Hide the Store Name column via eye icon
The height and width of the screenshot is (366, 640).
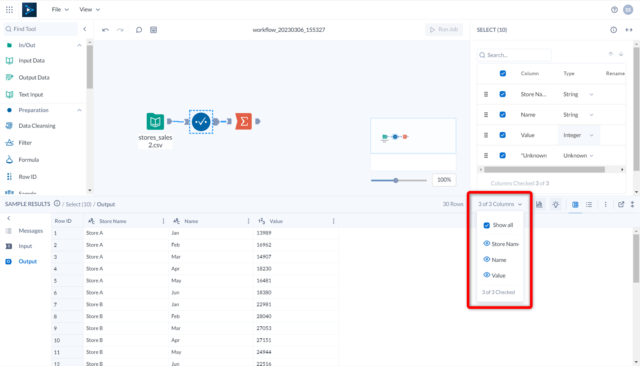(487, 244)
